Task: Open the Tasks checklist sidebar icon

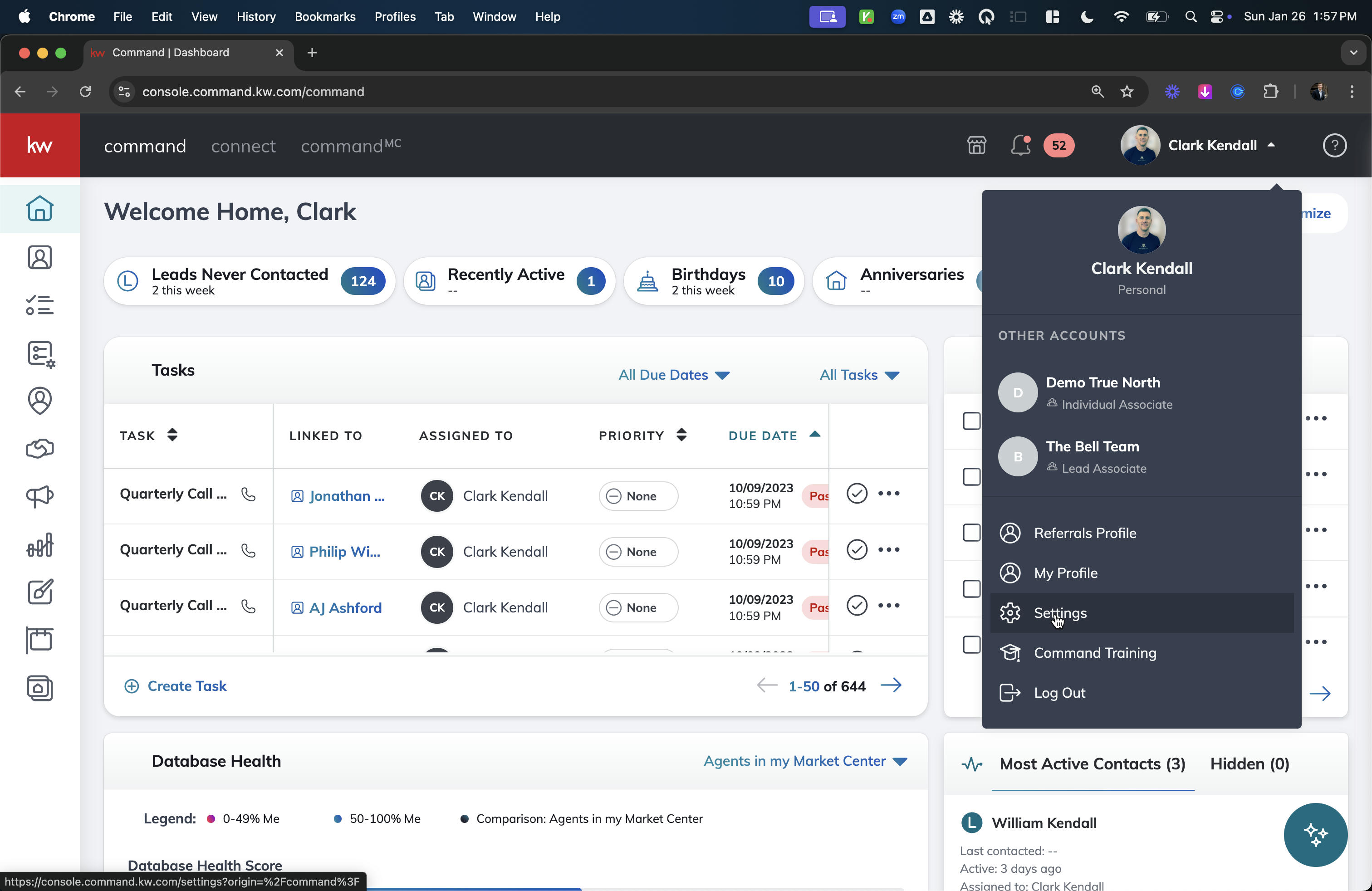Action: coord(40,305)
